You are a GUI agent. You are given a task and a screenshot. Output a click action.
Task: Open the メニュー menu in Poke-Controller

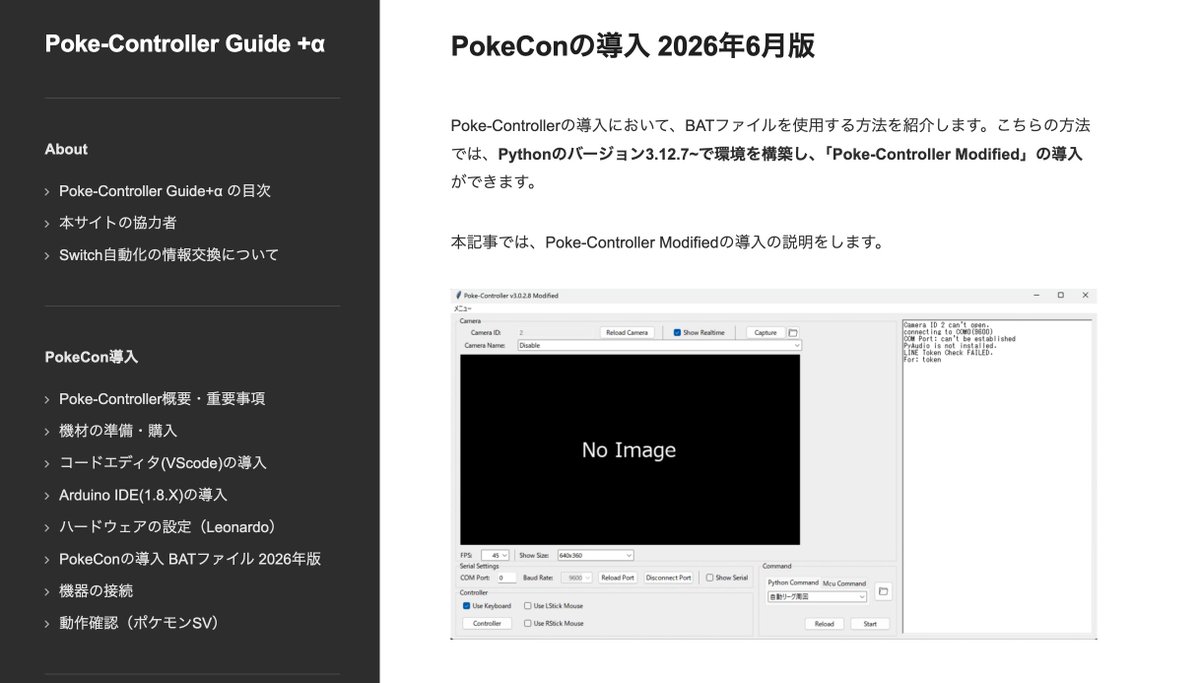click(463, 309)
